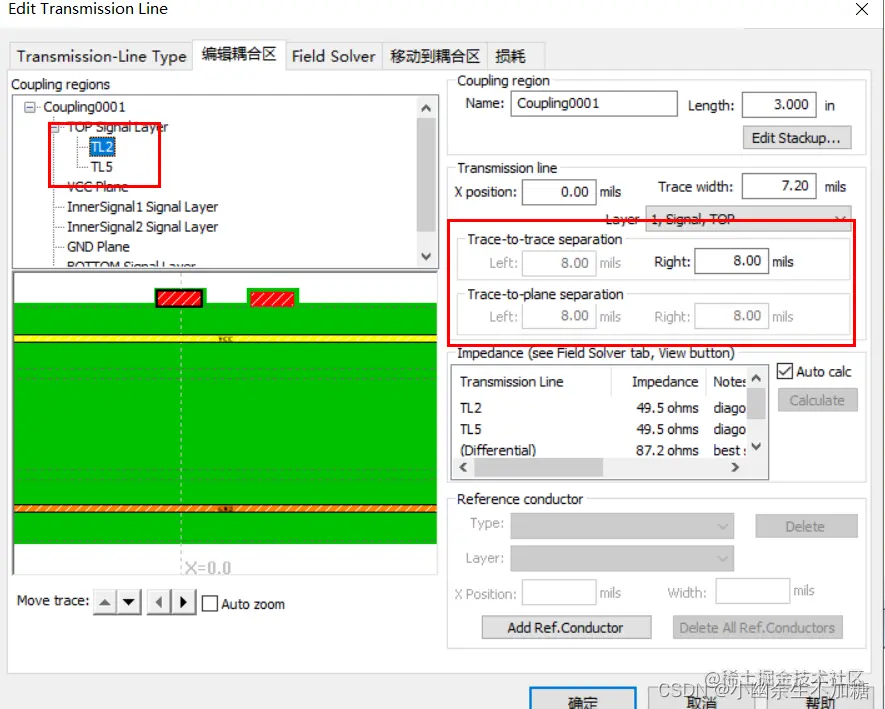
Task: Move trace up arrow button
Action: click(105, 602)
